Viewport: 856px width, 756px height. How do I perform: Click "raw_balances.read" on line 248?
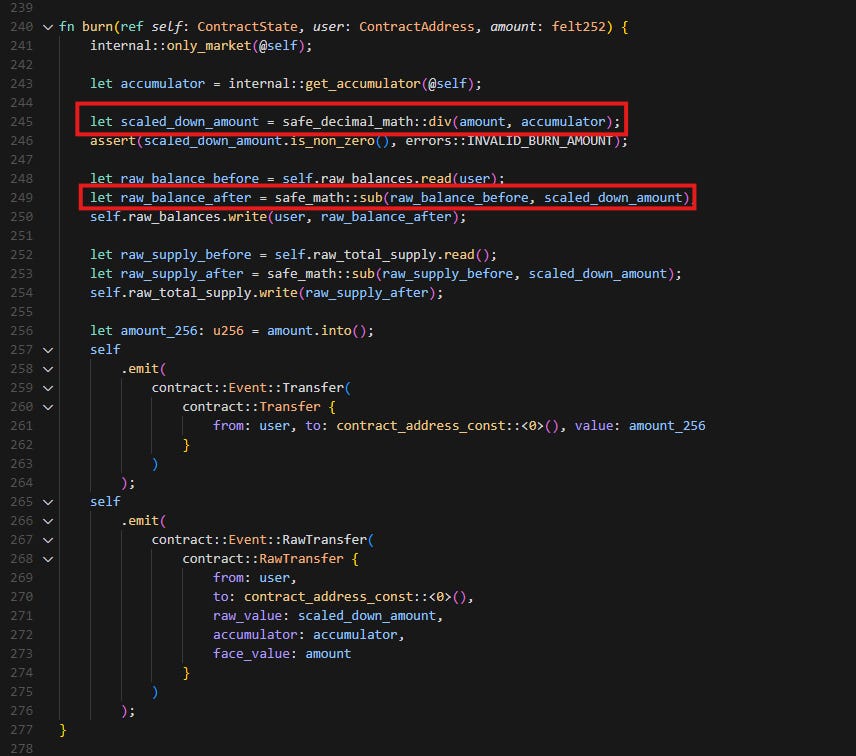[386, 178]
